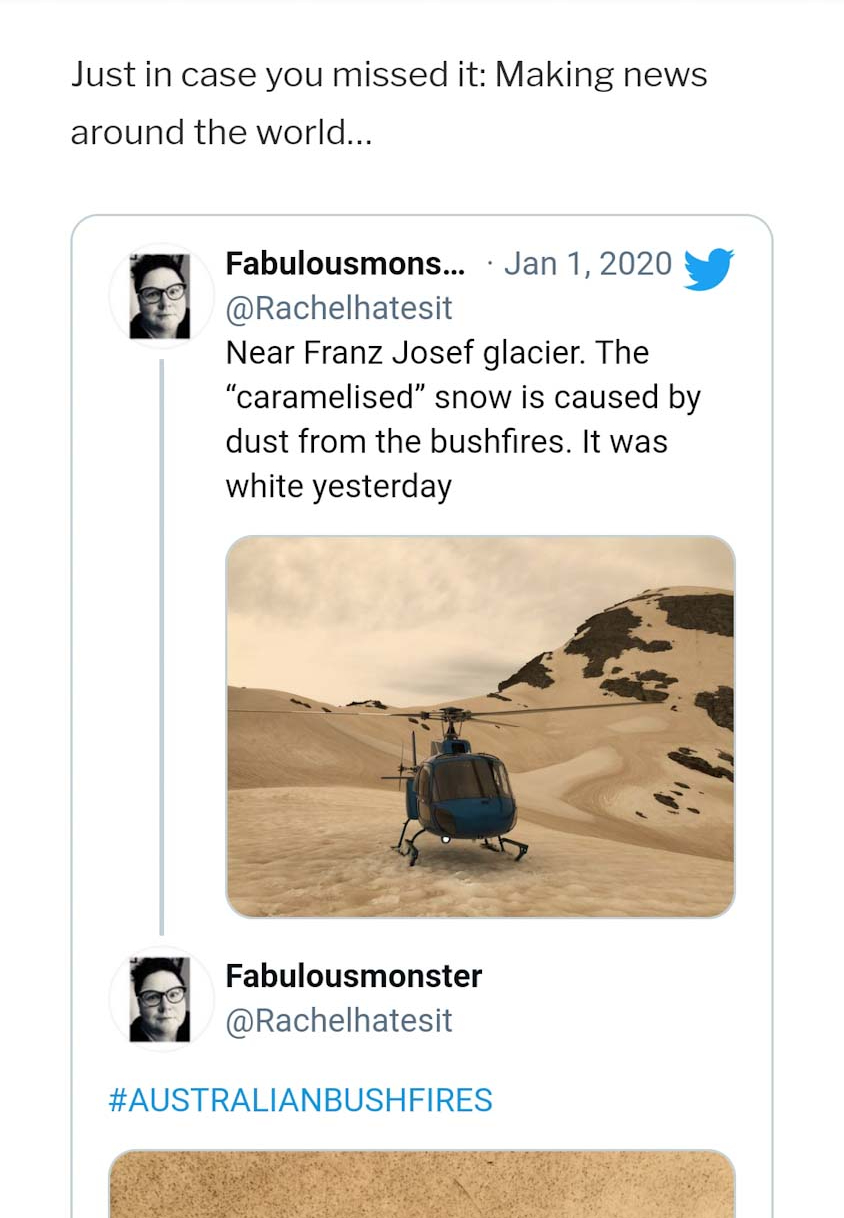Click the @Rachelhatesit handle in the first tweet

[x=339, y=309]
